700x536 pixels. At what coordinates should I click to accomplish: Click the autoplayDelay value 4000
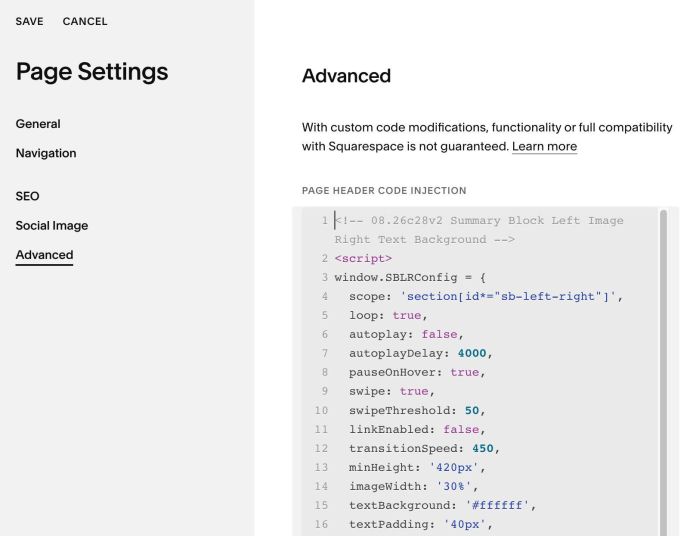point(472,353)
